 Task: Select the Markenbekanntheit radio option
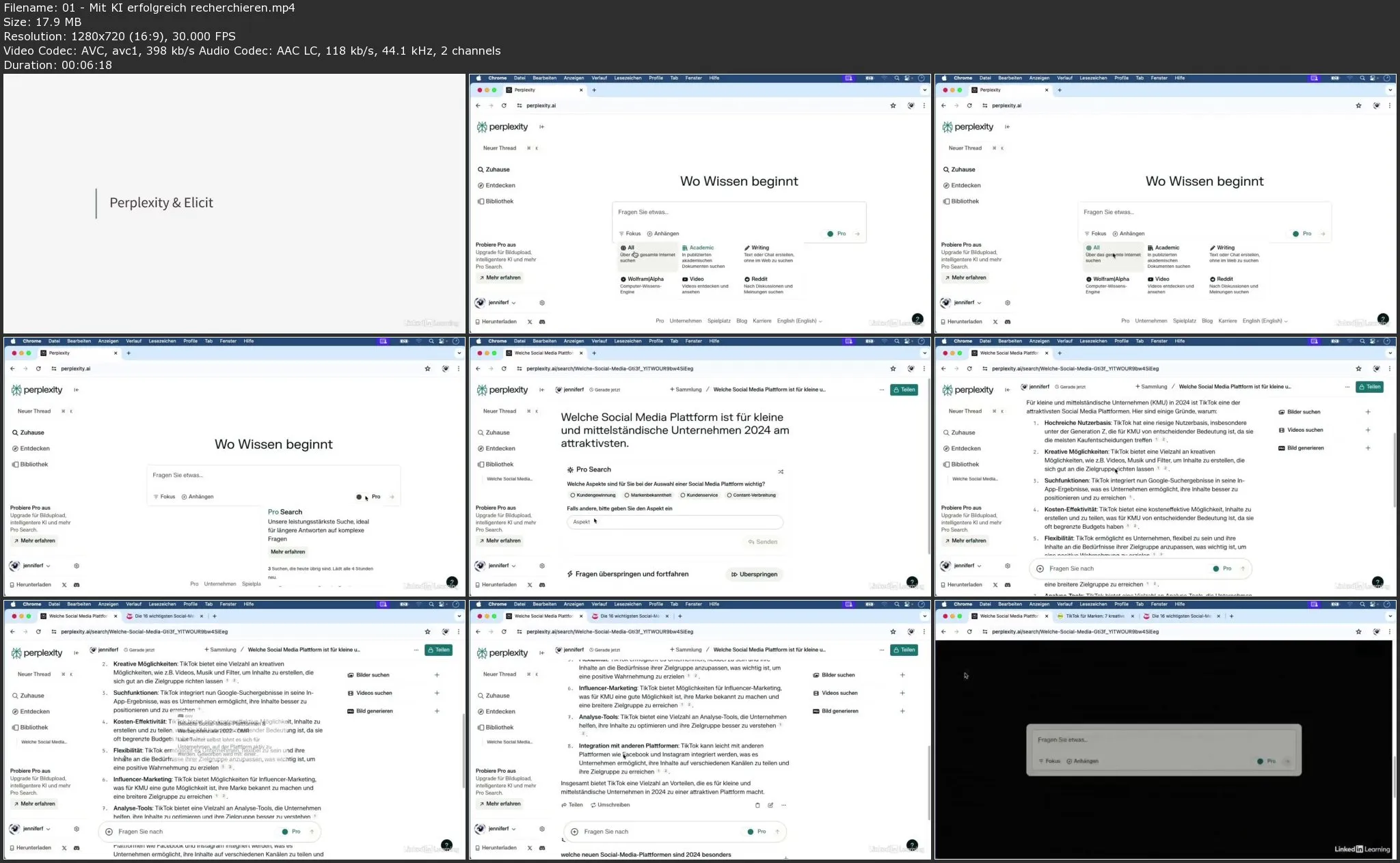point(647,495)
